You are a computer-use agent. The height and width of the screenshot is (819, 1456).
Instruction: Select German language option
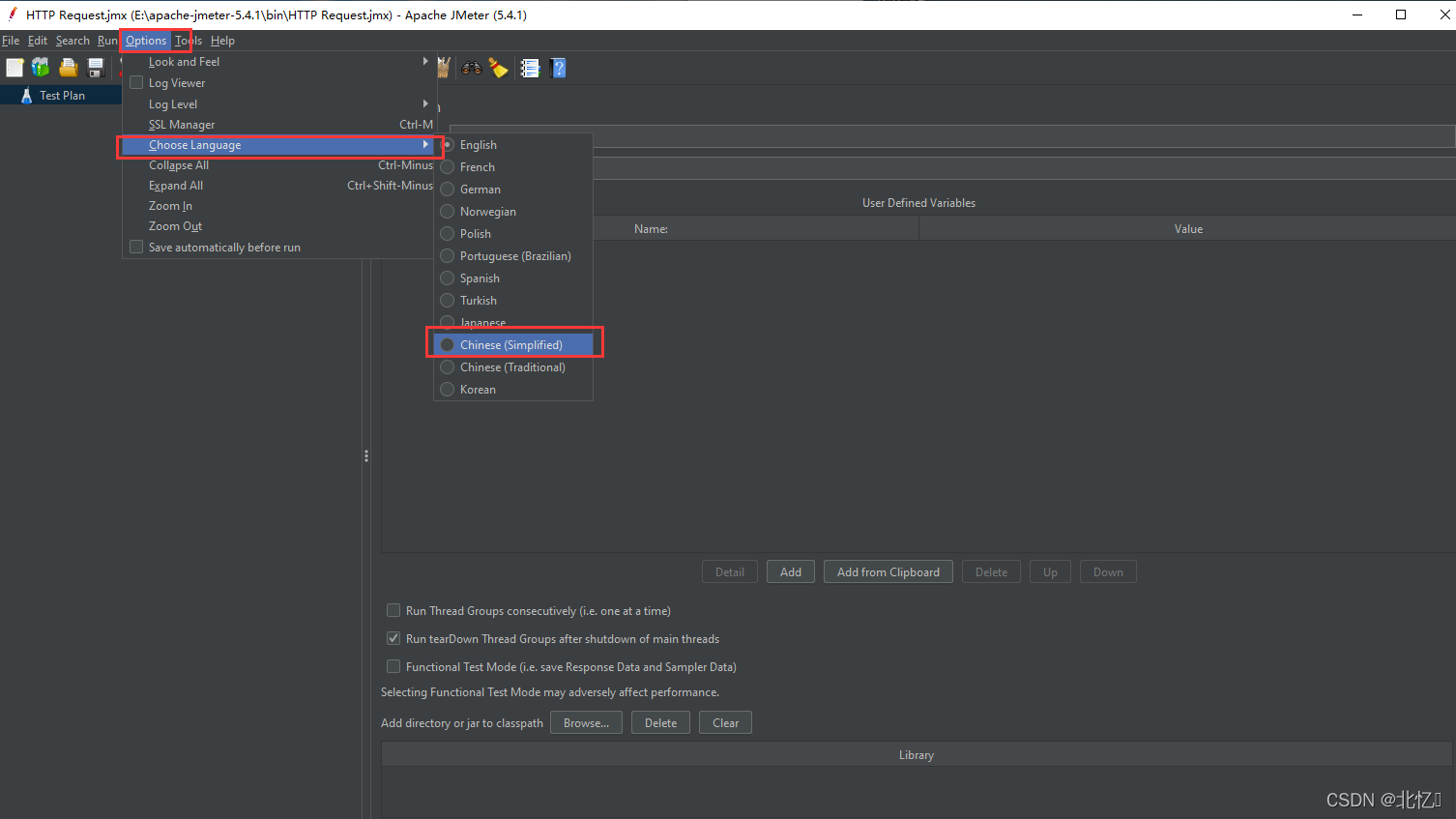tap(513, 190)
